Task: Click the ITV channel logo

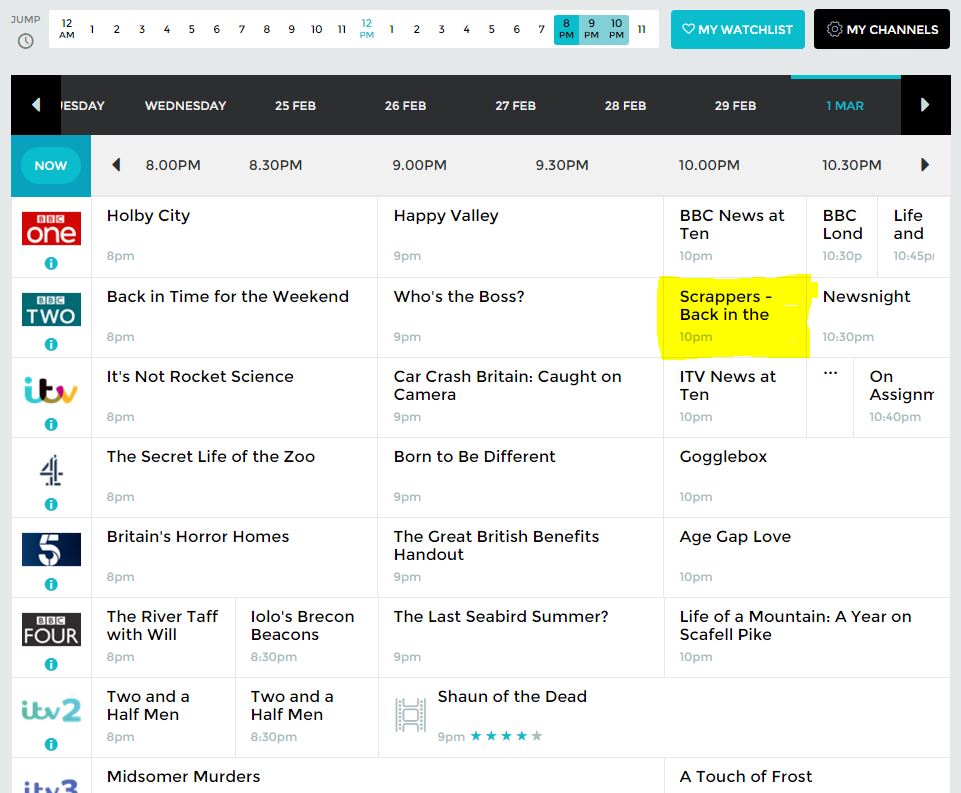Action: pyautogui.click(x=51, y=390)
